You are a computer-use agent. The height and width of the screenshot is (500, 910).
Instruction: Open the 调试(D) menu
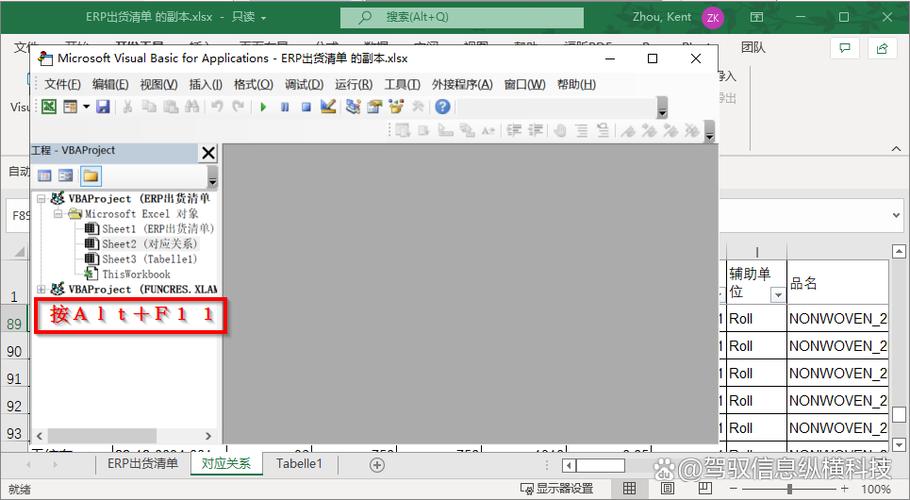[x=304, y=85]
